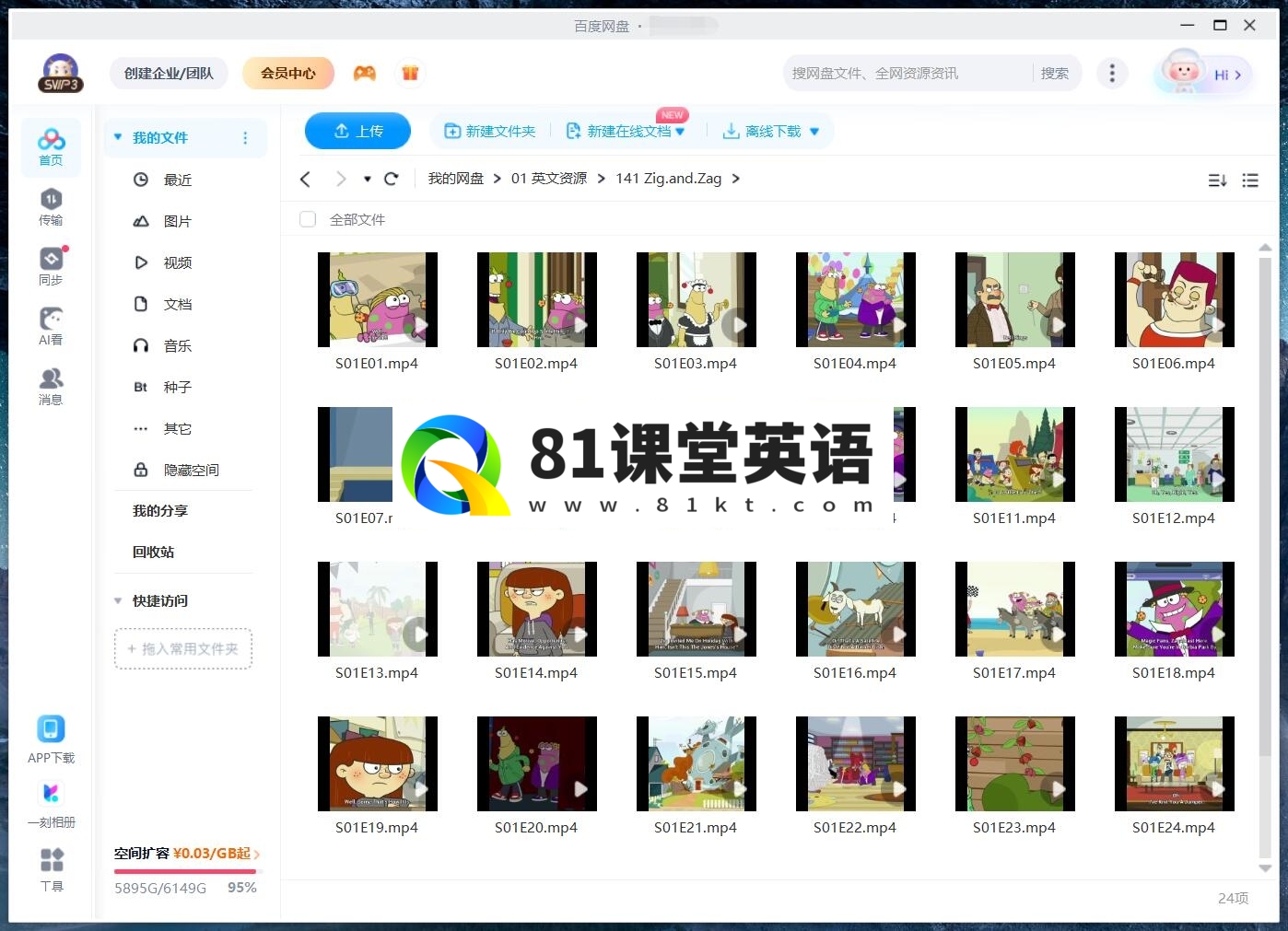The width and height of the screenshot is (1288, 931).
Task: Click the 上传 upload button
Action: pyautogui.click(x=357, y=131)
